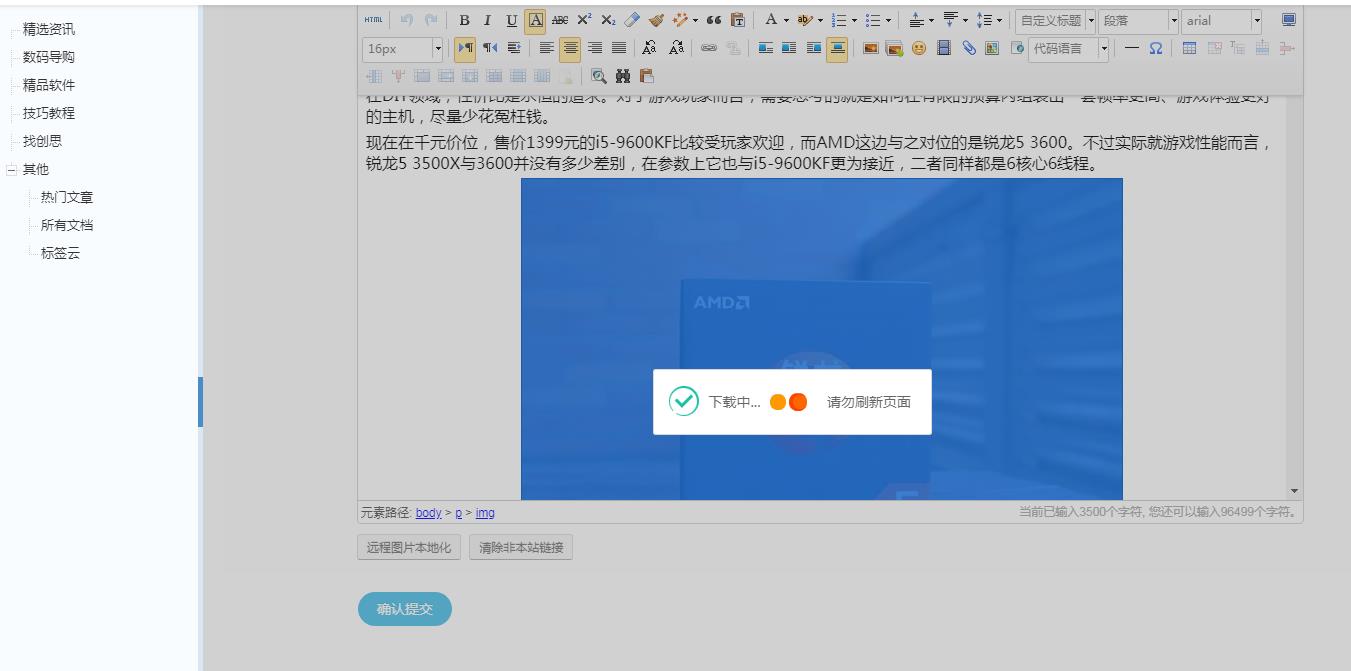
Task: Toggle fullscreen editor mode
Action: [x=1289, y=20]
